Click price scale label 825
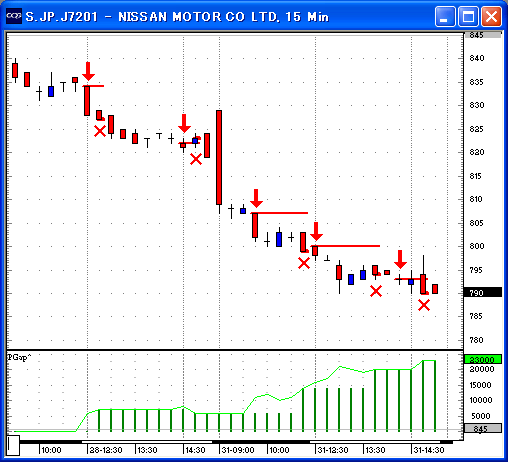 tap(477, 129)
